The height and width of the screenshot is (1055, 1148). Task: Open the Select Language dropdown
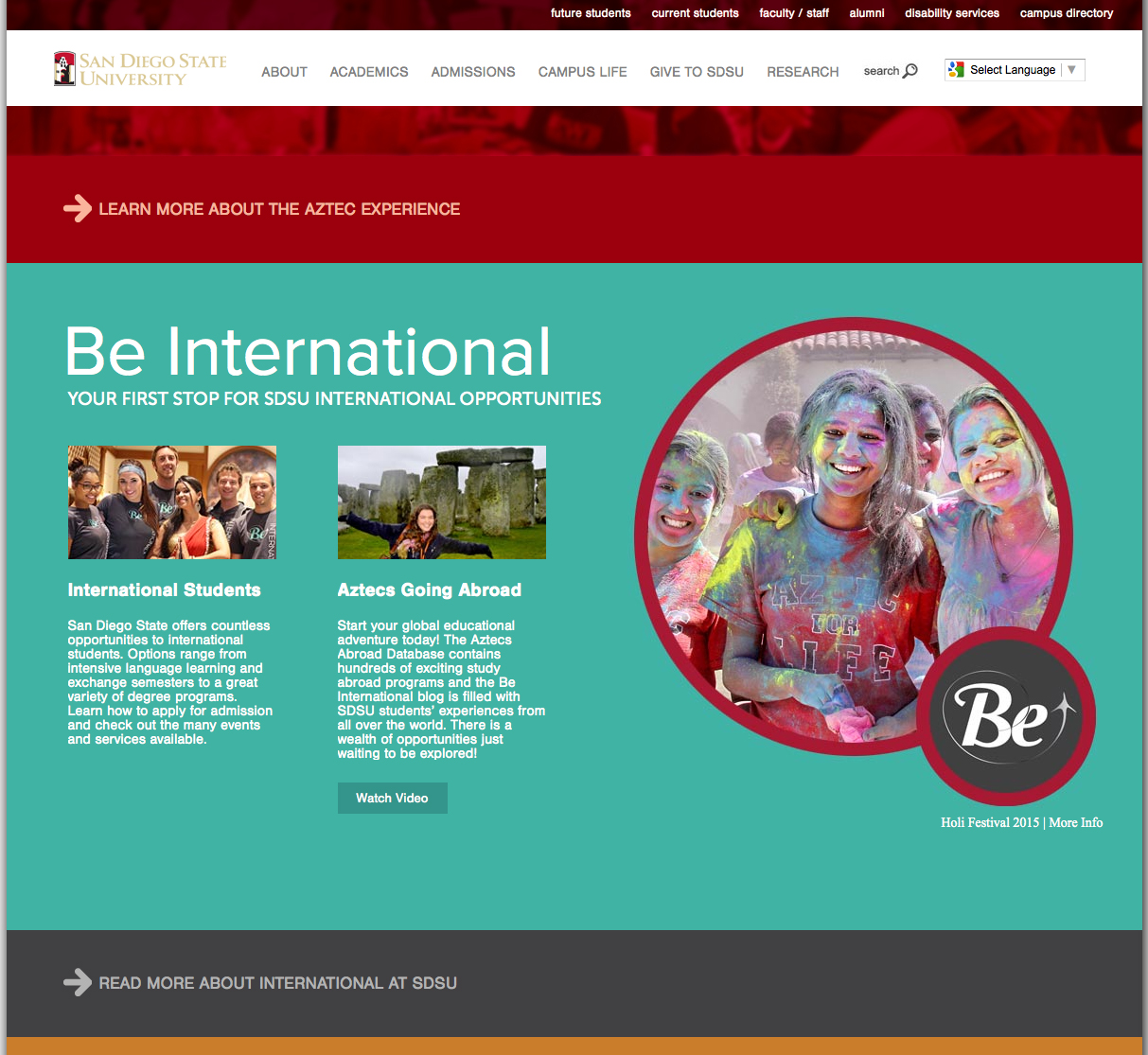[x=1012, y=70]
